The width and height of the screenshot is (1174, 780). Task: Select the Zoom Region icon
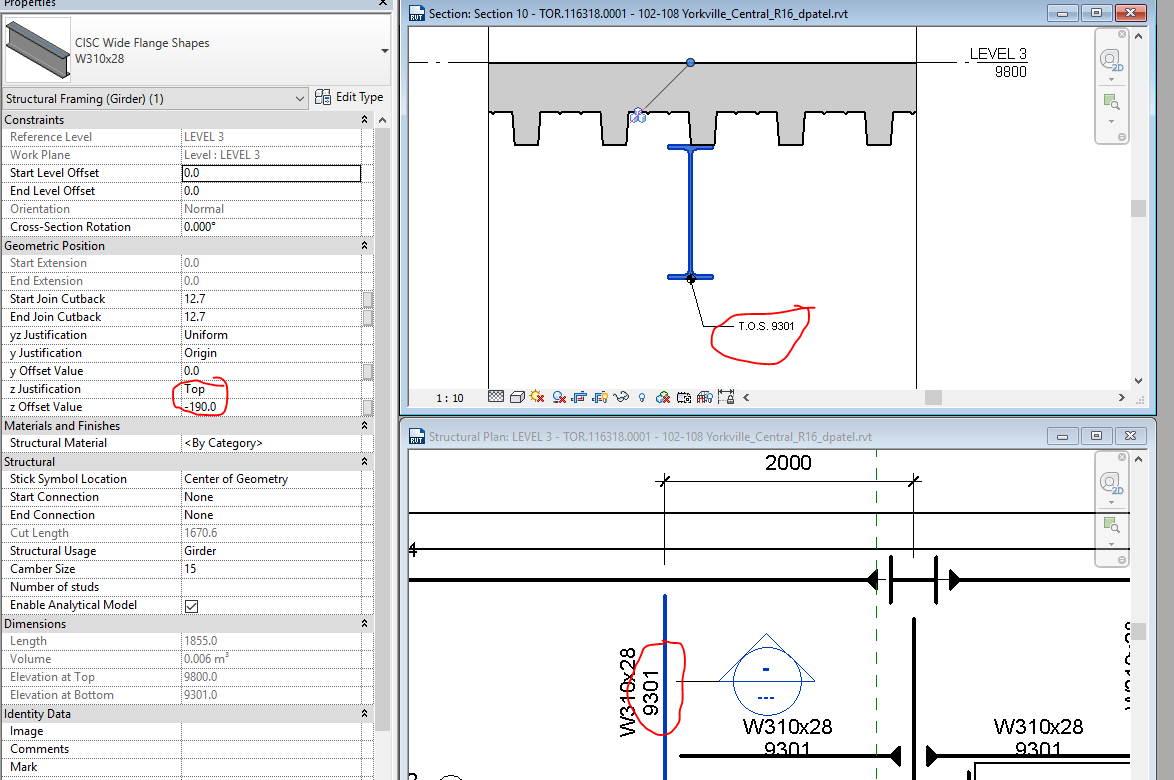pyautogui.click(x=1113, y=101)
